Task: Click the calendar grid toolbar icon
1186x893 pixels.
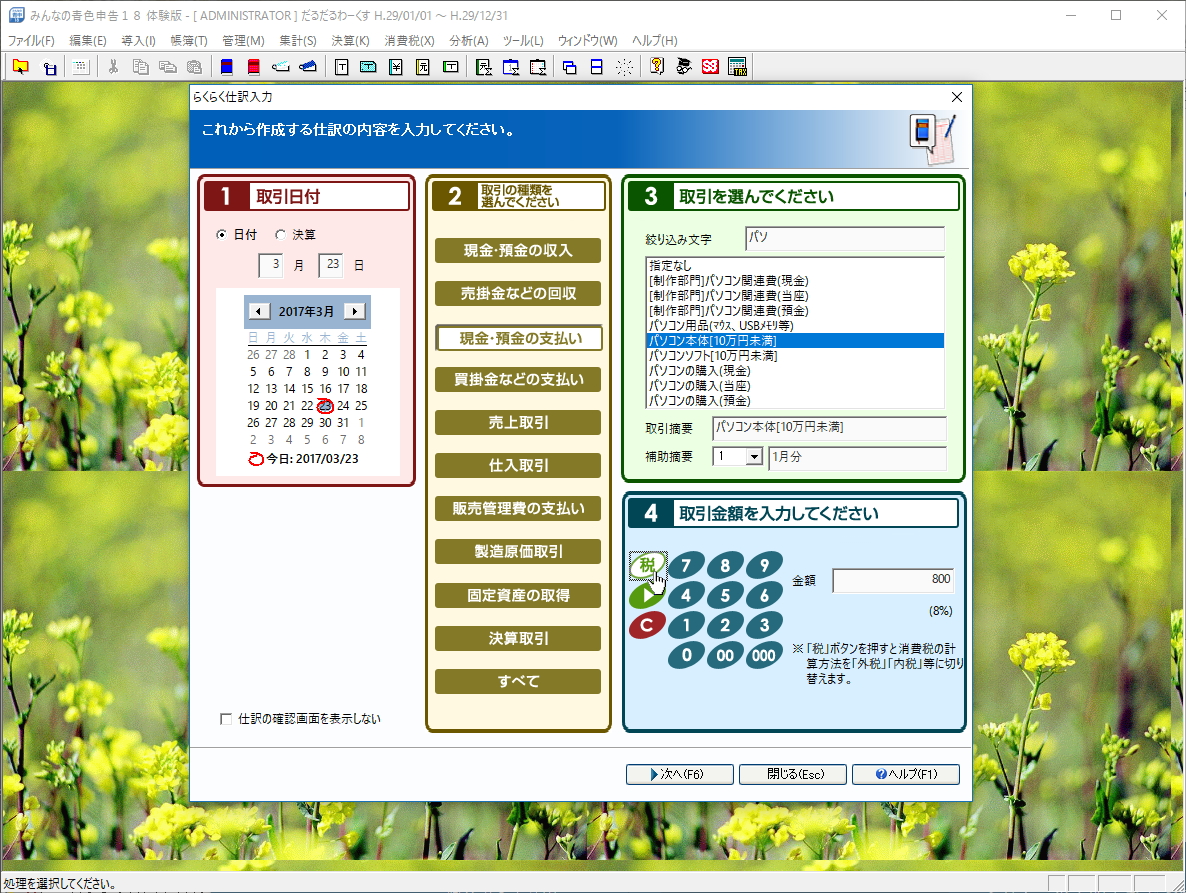Action: (80, 67)
